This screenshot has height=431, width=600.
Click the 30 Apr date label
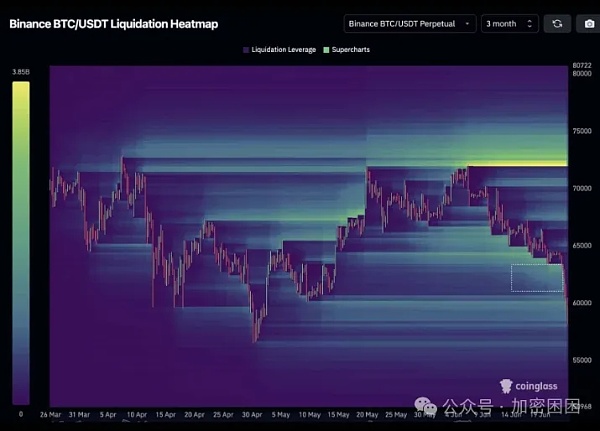point(252,415)
